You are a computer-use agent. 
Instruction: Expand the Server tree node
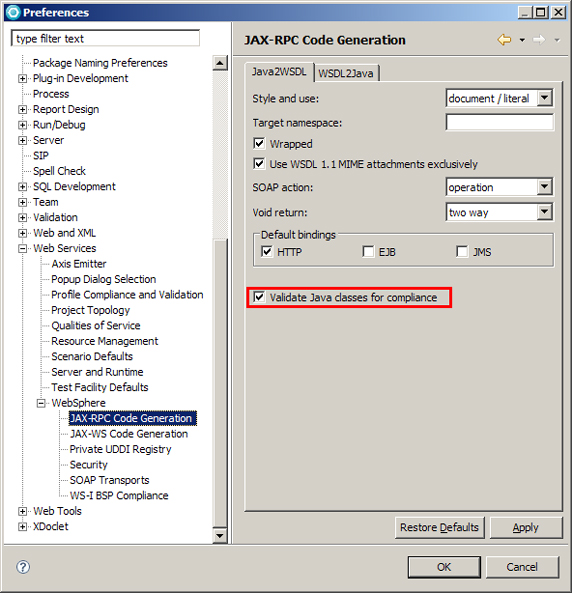[x=22, y=140]
